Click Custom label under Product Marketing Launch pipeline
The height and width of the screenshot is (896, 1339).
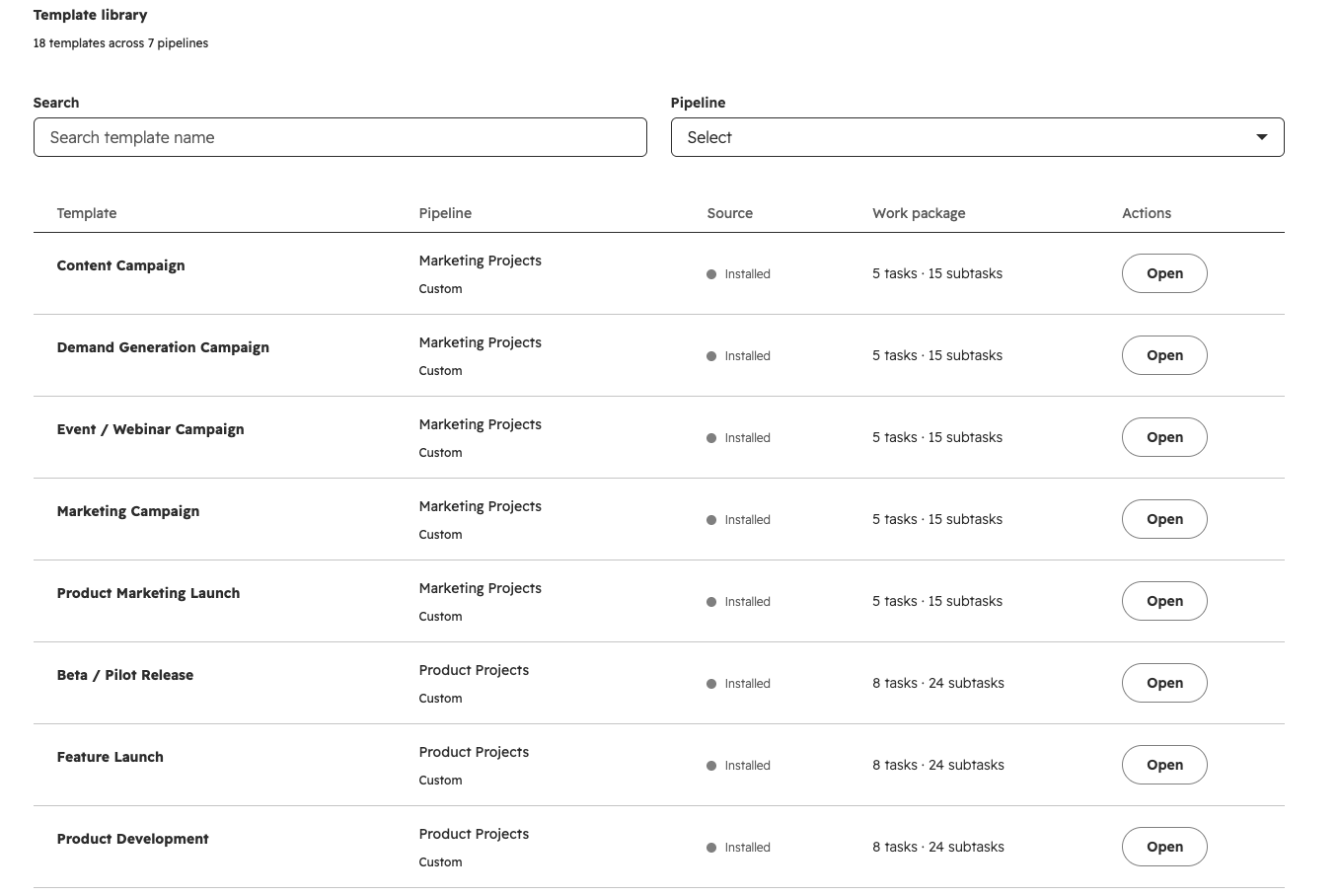[x=440, y=617]
